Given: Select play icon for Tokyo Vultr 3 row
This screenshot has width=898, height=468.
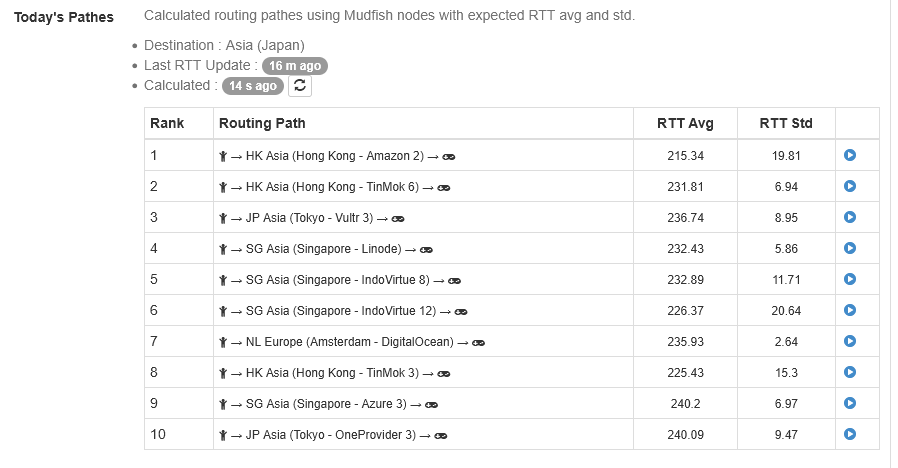Looking at the screenshot, I should pos(850,217).
